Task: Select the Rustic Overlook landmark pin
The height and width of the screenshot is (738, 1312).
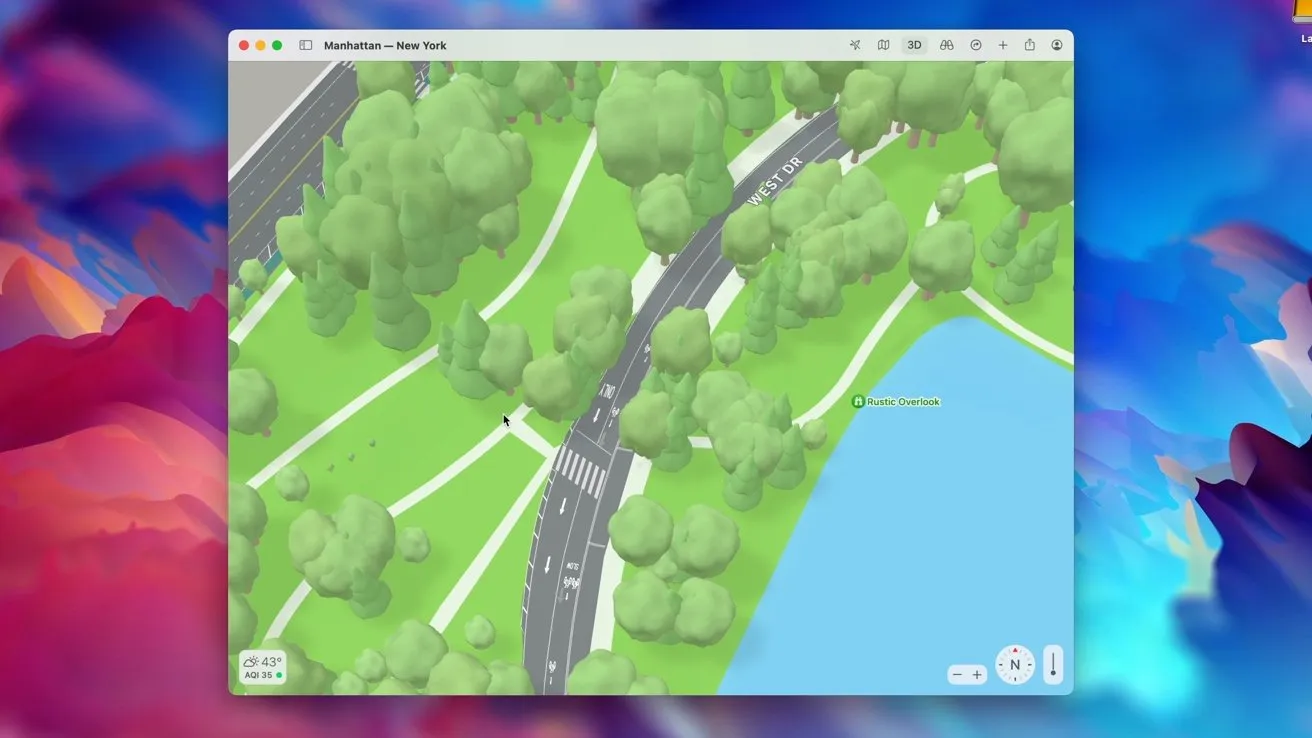Action: [857, 402]
